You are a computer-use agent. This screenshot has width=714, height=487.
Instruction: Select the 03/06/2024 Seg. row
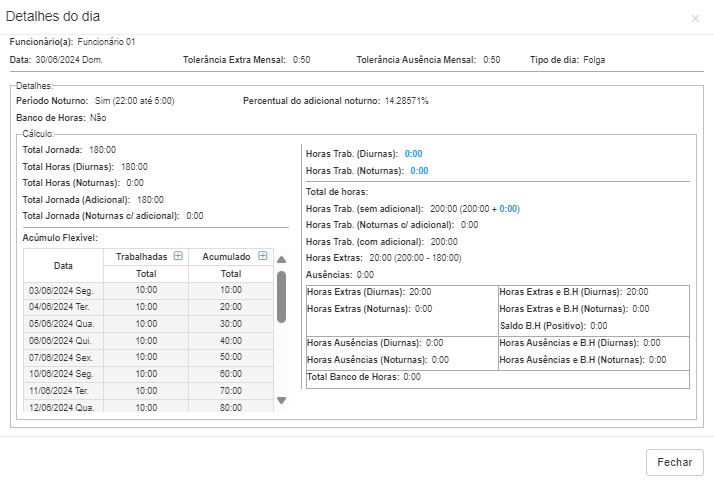63,289
